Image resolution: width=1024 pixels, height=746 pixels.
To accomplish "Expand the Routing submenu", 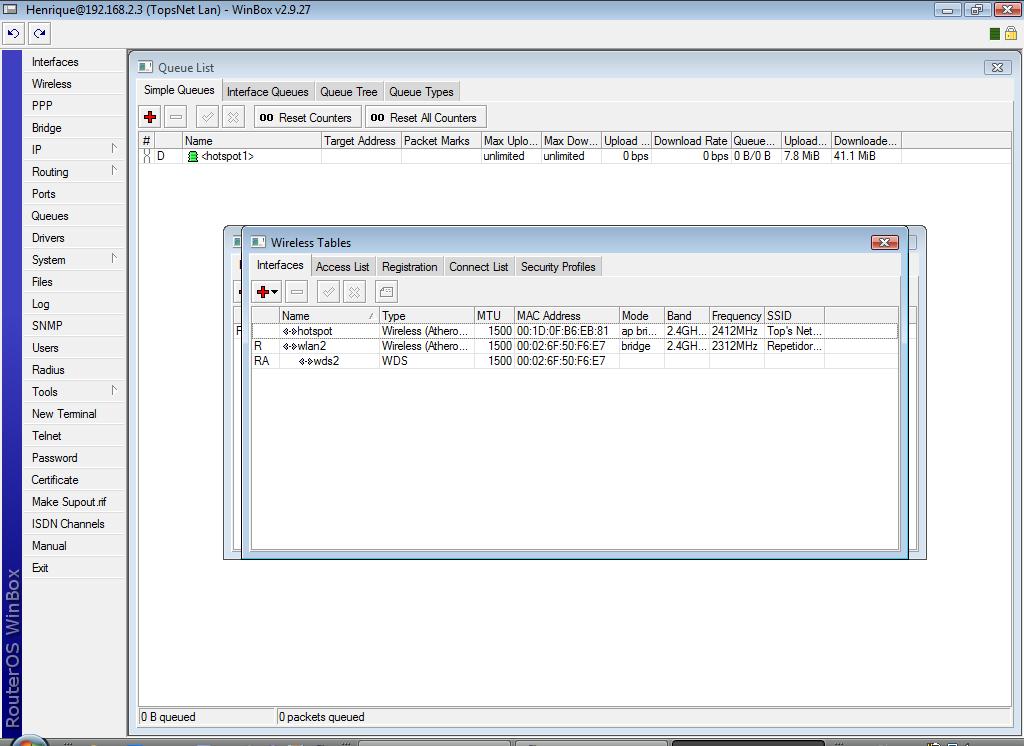I will [x=114, y=171].
